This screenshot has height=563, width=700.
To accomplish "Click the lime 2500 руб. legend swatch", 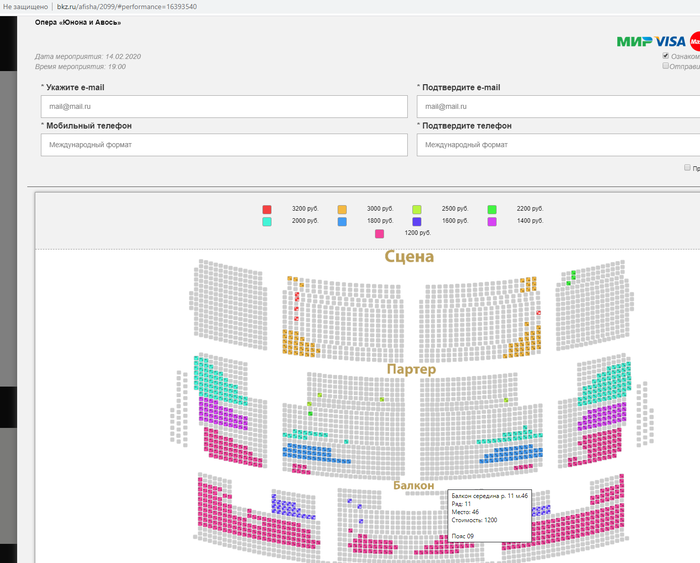I will click(417, 209).
